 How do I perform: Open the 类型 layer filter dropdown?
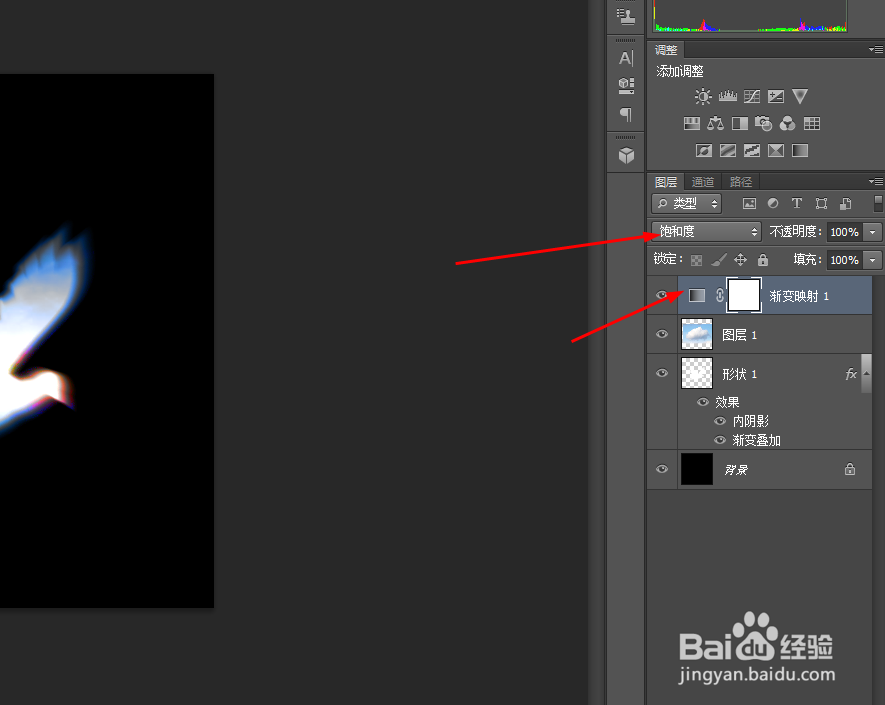(686, 203)
